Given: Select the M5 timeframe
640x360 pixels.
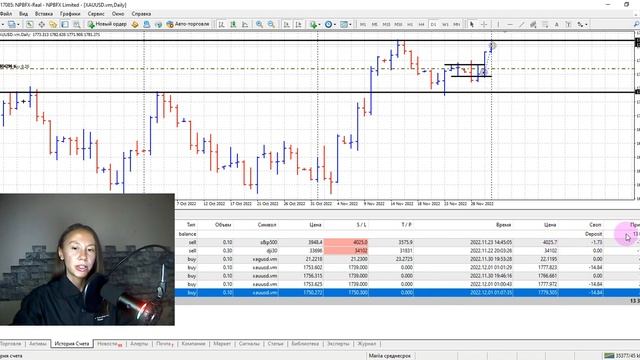Looking at the screenshot, I should [x=374, y=24].
